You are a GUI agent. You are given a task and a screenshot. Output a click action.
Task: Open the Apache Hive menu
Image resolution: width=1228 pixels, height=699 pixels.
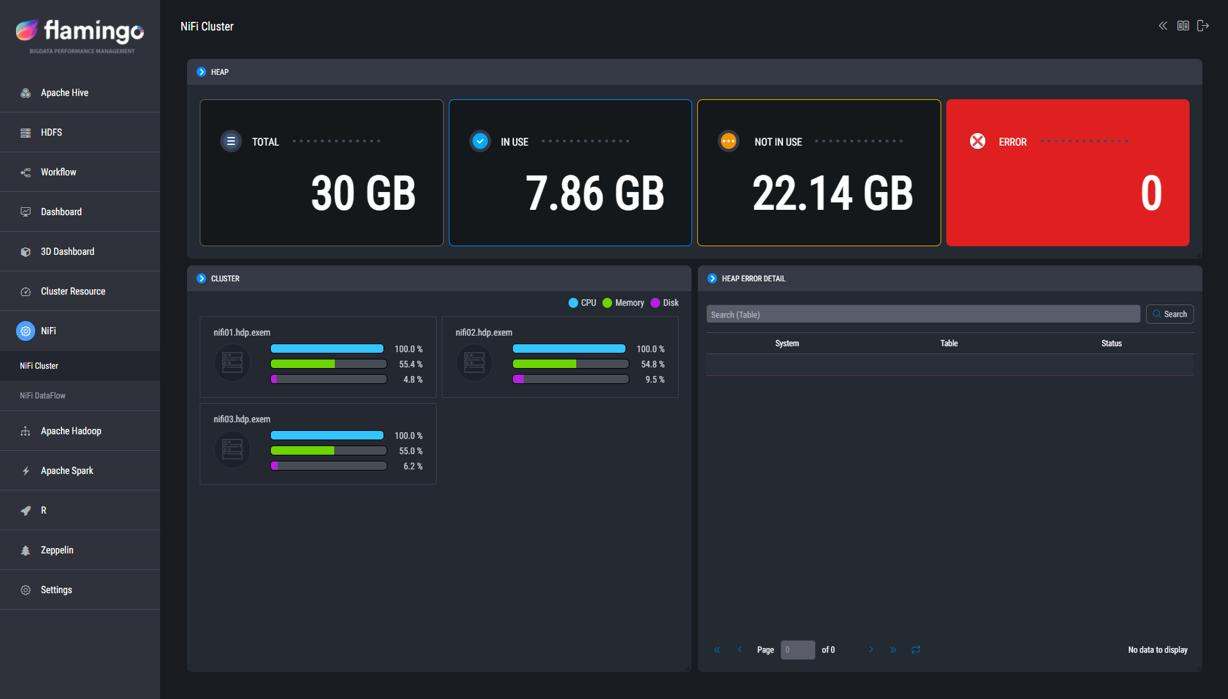click(80, 93)
